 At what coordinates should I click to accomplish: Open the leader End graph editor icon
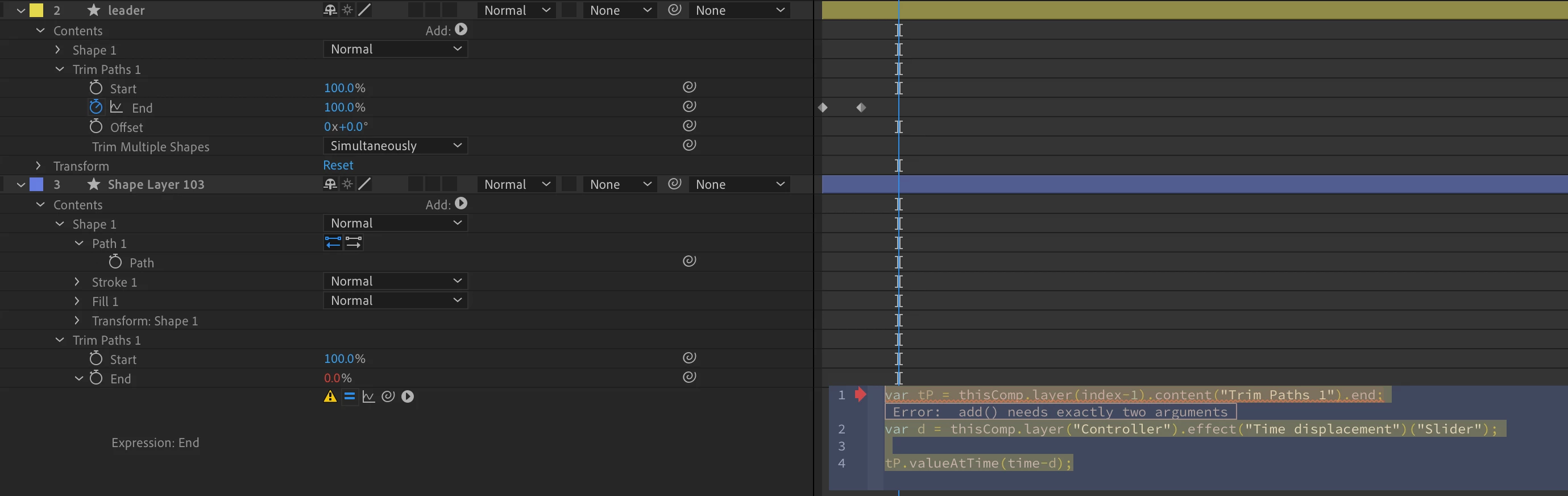pyautogui.click(x=116, y=108)
